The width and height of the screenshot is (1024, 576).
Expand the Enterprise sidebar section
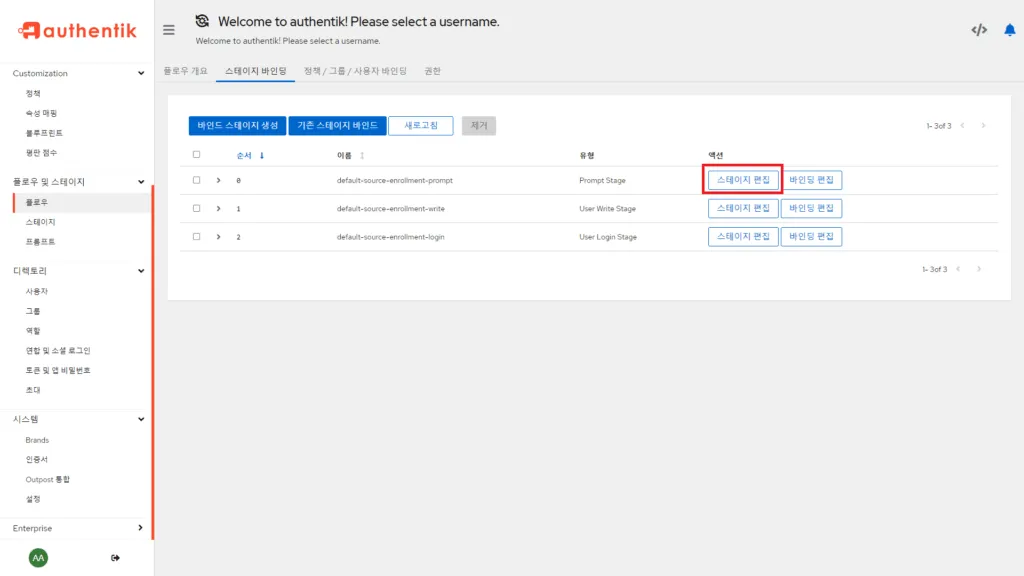140,528
